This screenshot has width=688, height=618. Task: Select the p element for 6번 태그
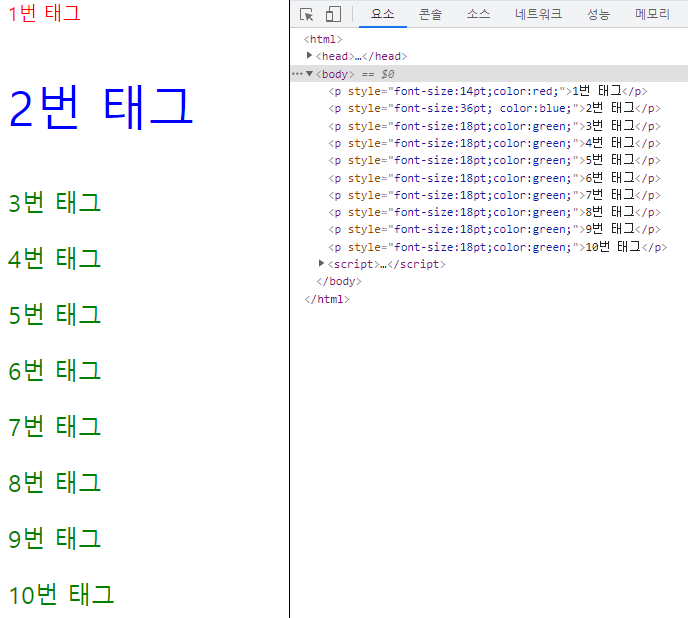pos(494,178)
